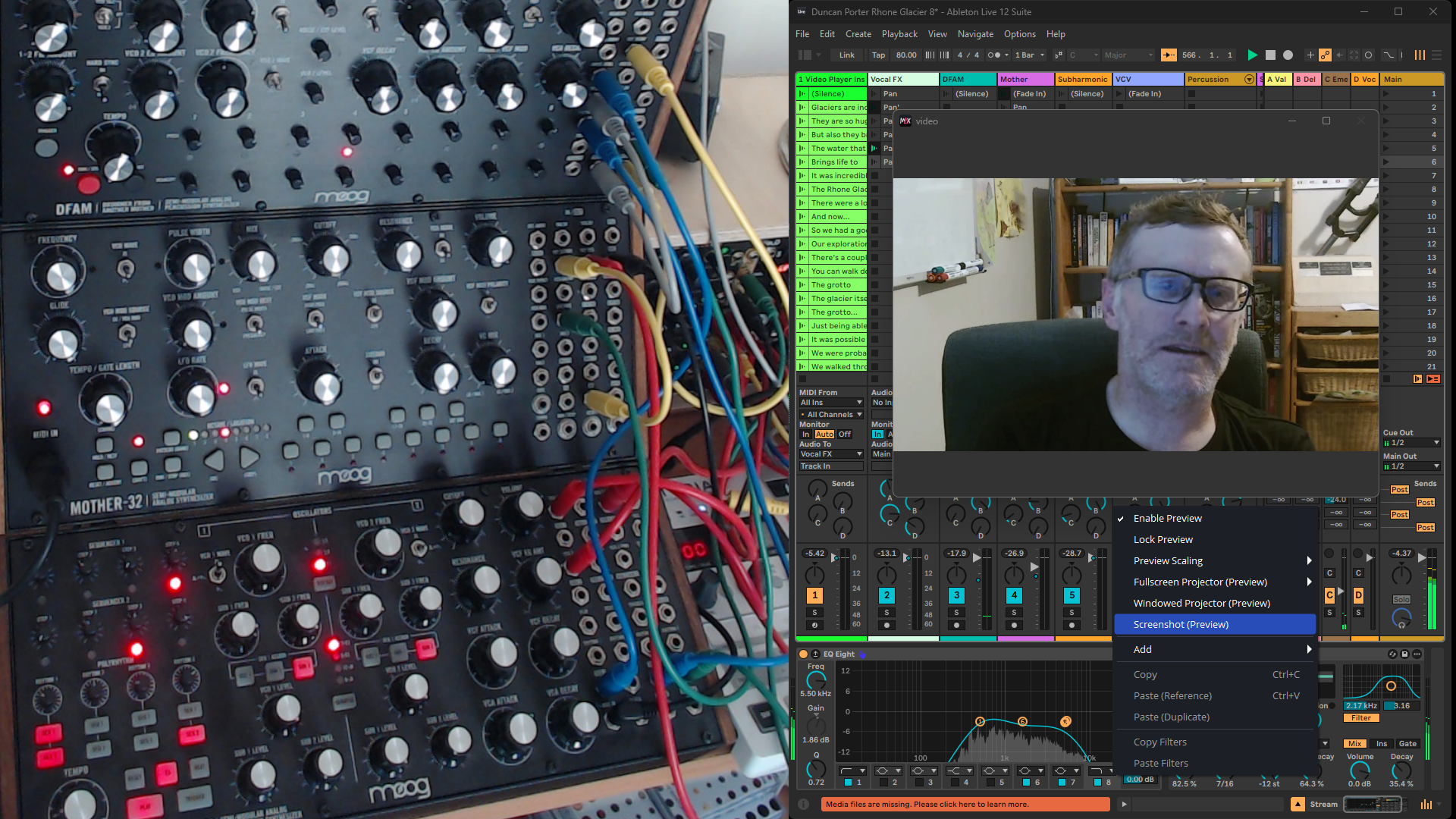Viewport: 1456px width, 819px height.
Task: Expand the Preview Scaling submenu
Action: pos(1215,561)
